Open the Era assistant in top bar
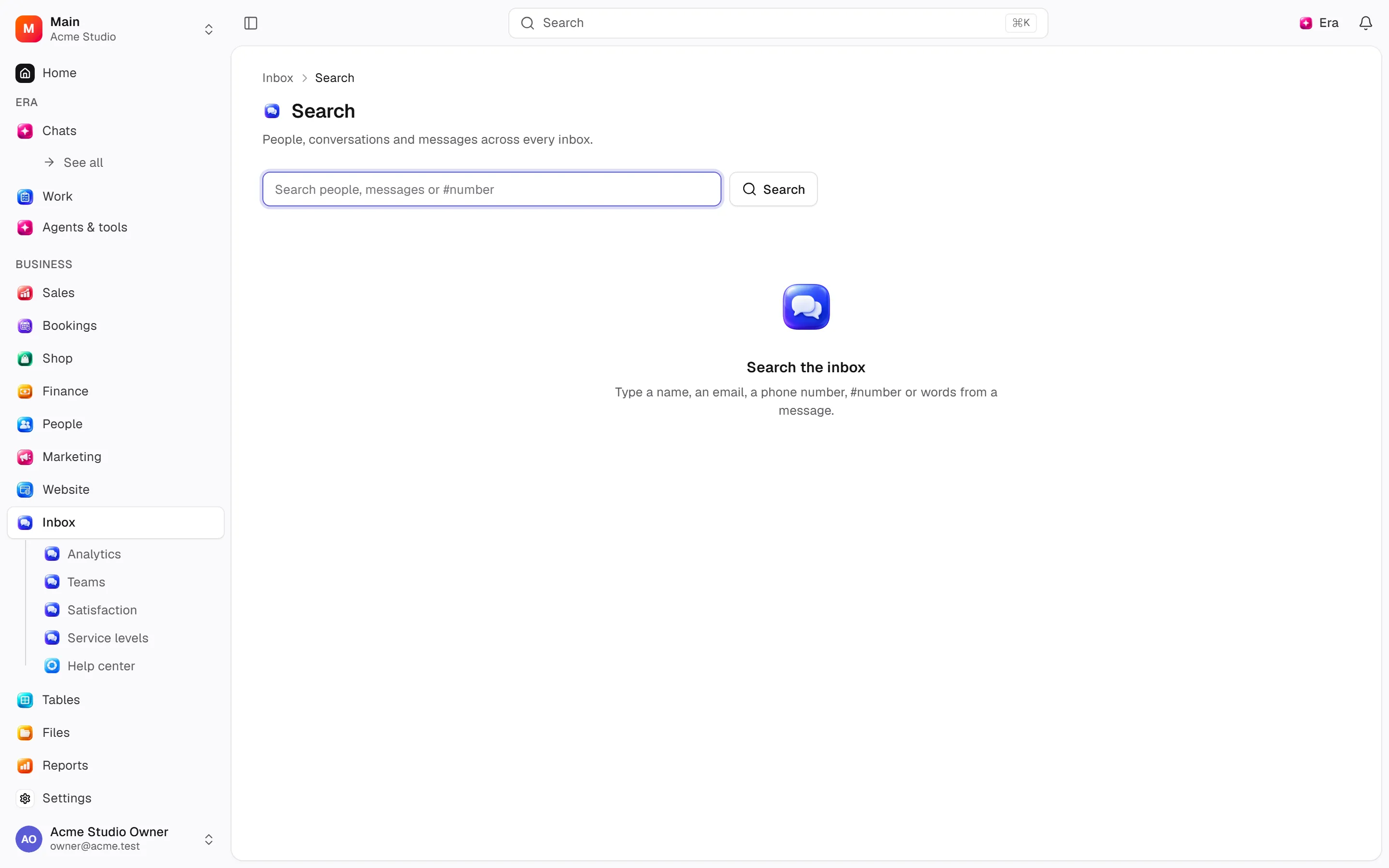Screen dimensions: 1389x868 1319,23
